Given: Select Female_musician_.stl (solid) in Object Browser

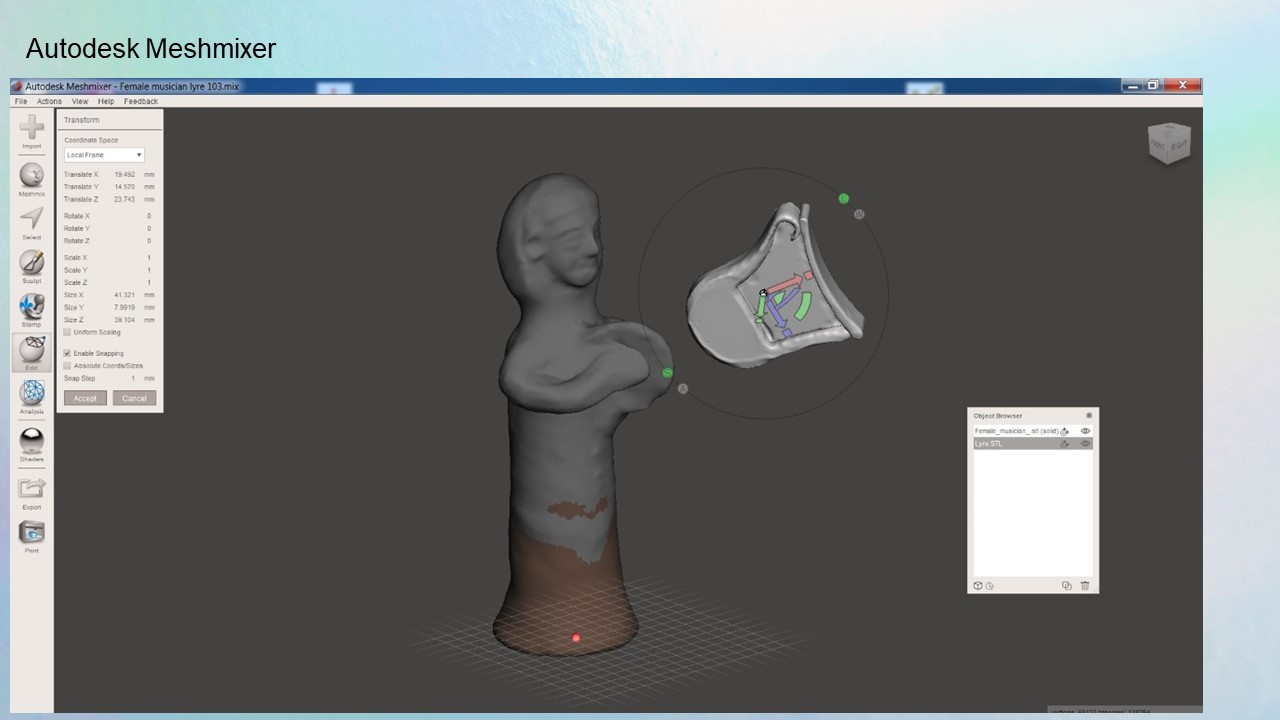Looking at the screenshot, I should 1033,431.
